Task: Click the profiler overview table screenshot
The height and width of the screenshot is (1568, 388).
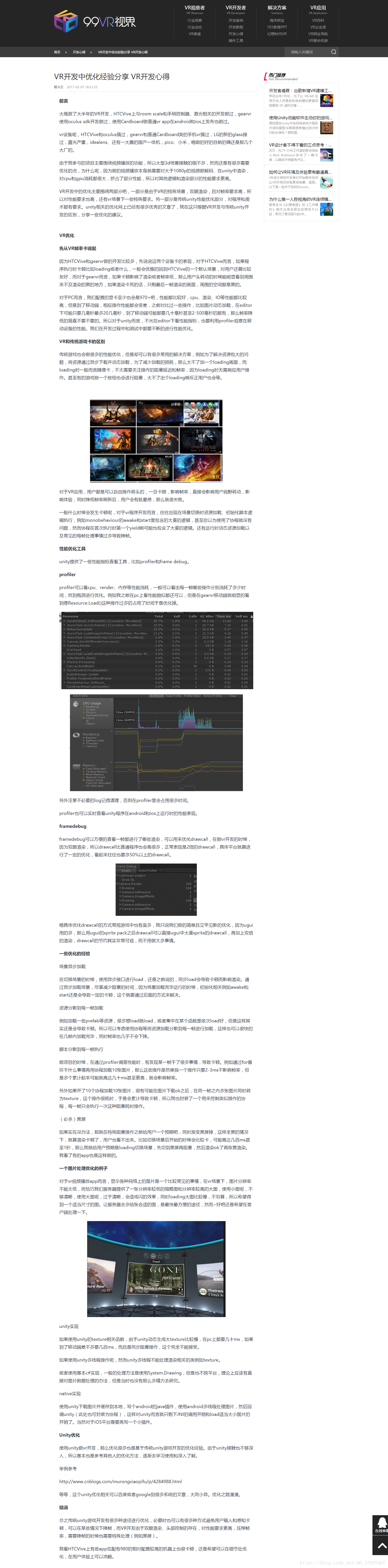Action: tap(157, 651)
